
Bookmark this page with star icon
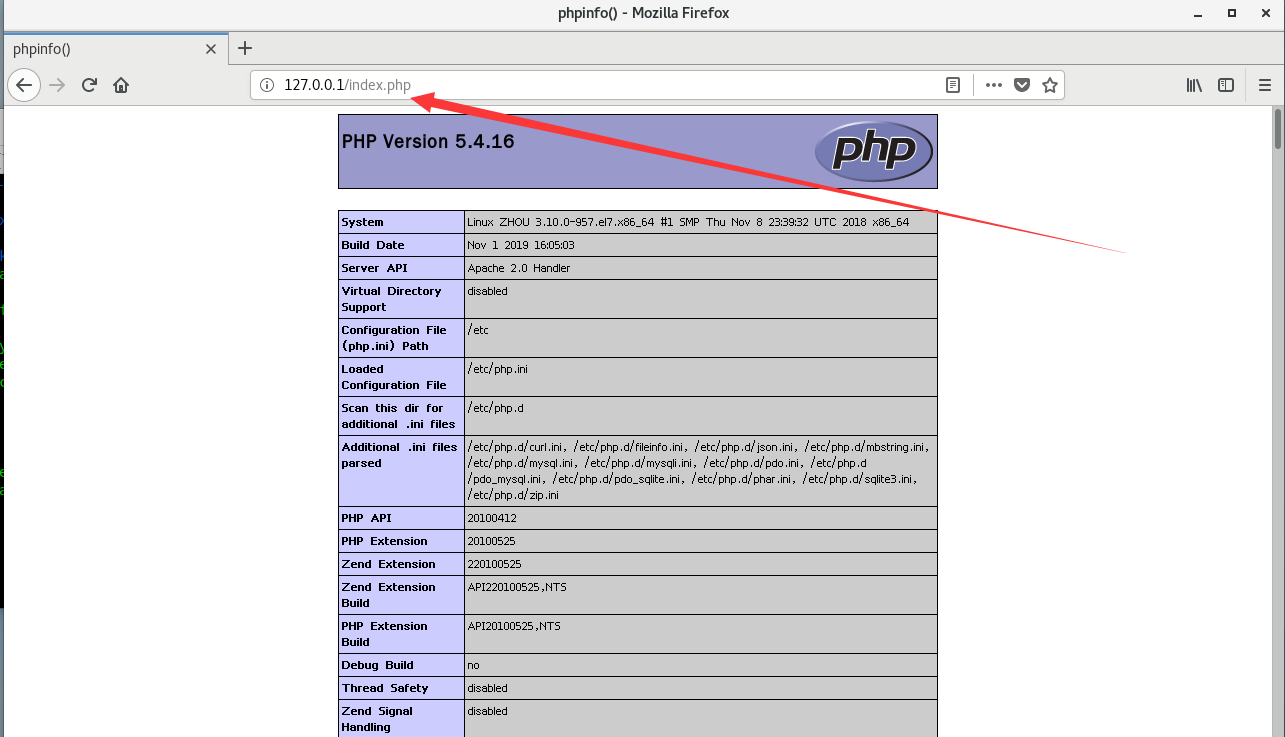1050,85
